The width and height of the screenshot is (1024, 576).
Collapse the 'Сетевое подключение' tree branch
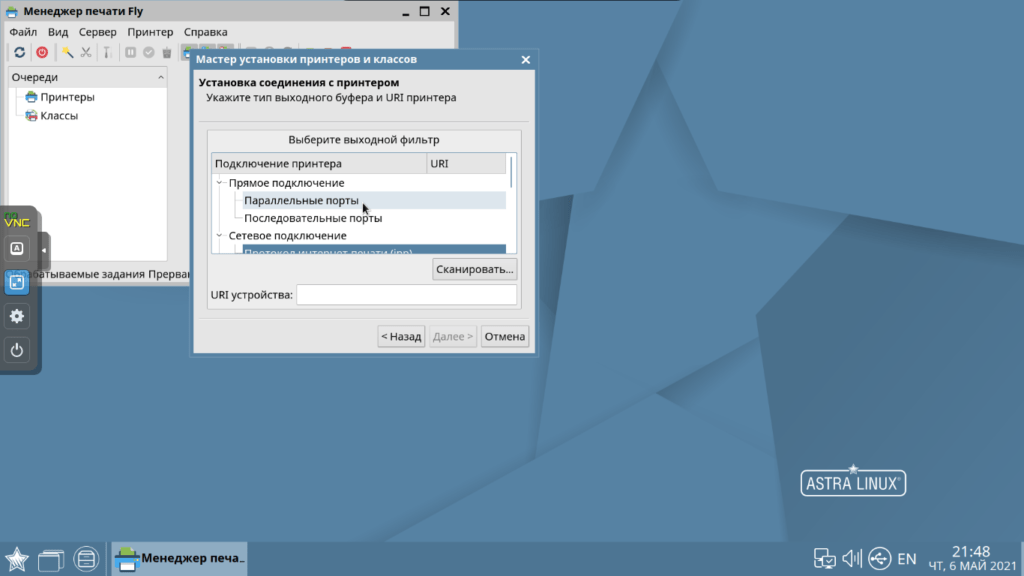pyautogui.click(x=219, y=236)
